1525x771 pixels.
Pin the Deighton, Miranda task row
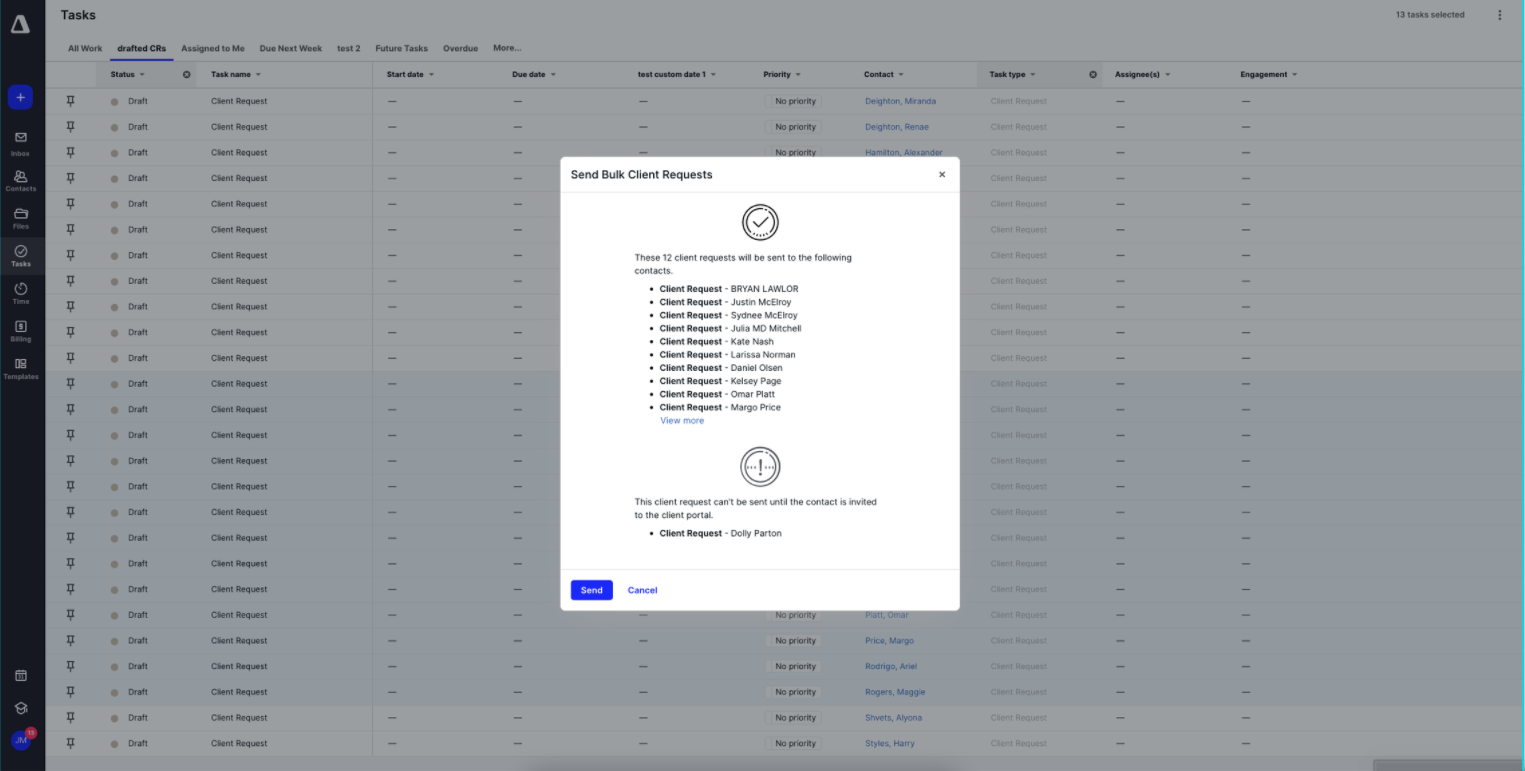[70, 101]
